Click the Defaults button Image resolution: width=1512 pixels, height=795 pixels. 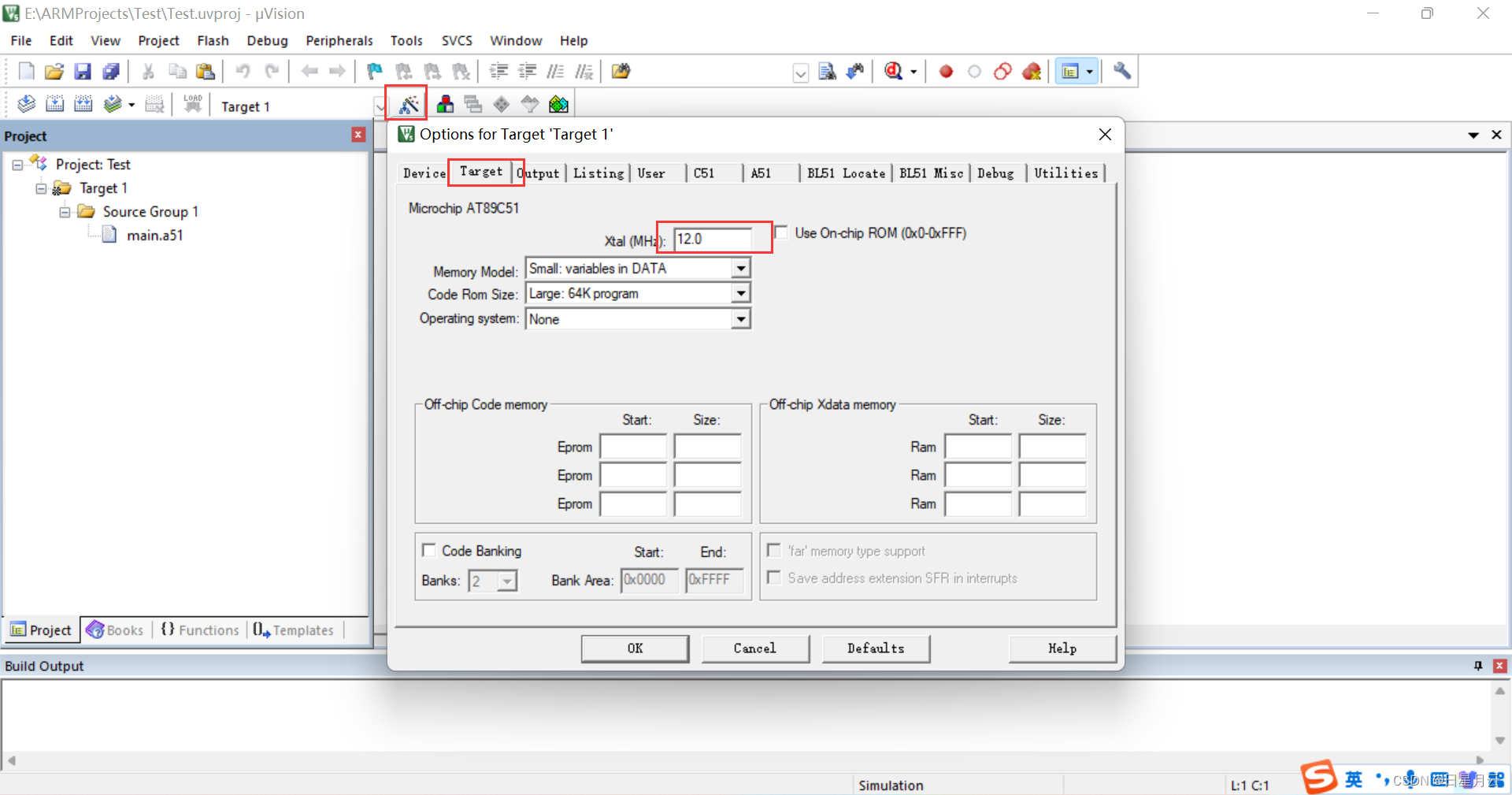coord(876,648)
